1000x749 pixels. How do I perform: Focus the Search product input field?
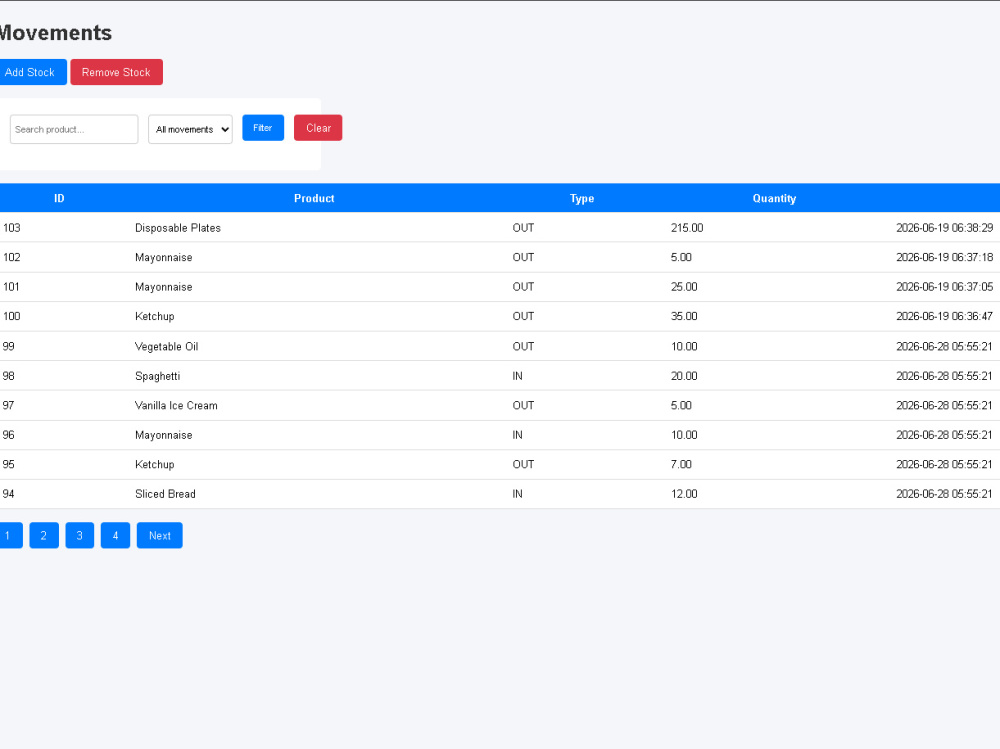point(74,130)
